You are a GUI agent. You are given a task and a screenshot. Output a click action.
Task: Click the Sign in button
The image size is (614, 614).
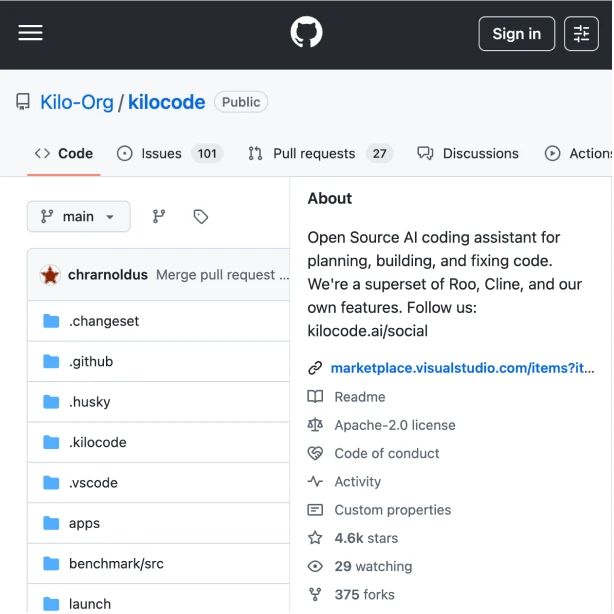516,34
